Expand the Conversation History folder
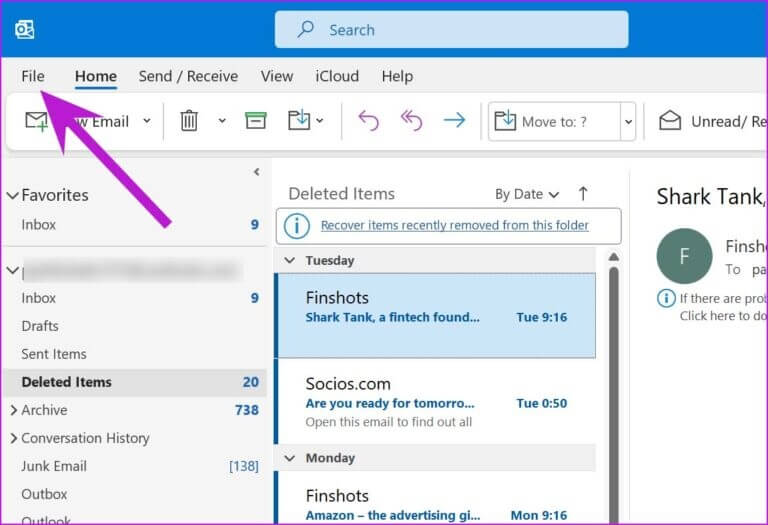The image size is (768, 525). click(x=14, y=438)
